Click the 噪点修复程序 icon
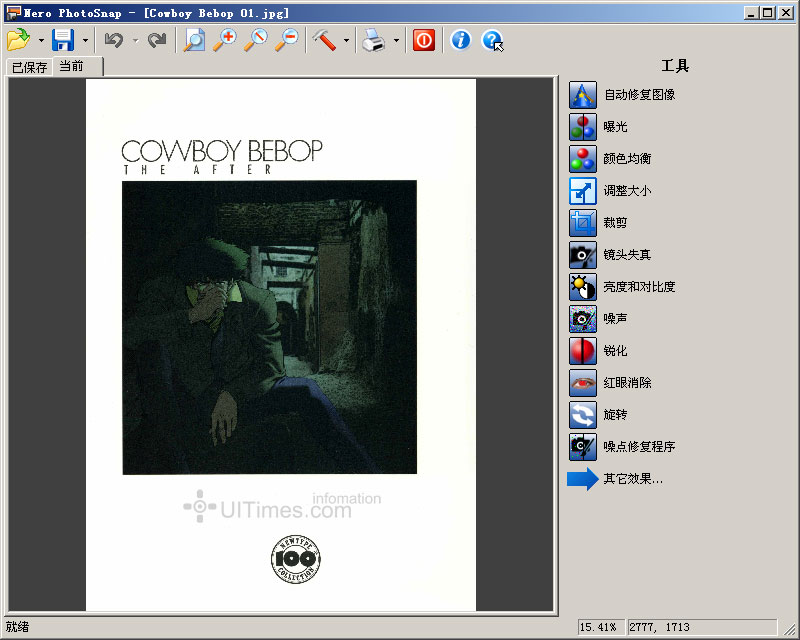800x640 pixels. (583, 447)
